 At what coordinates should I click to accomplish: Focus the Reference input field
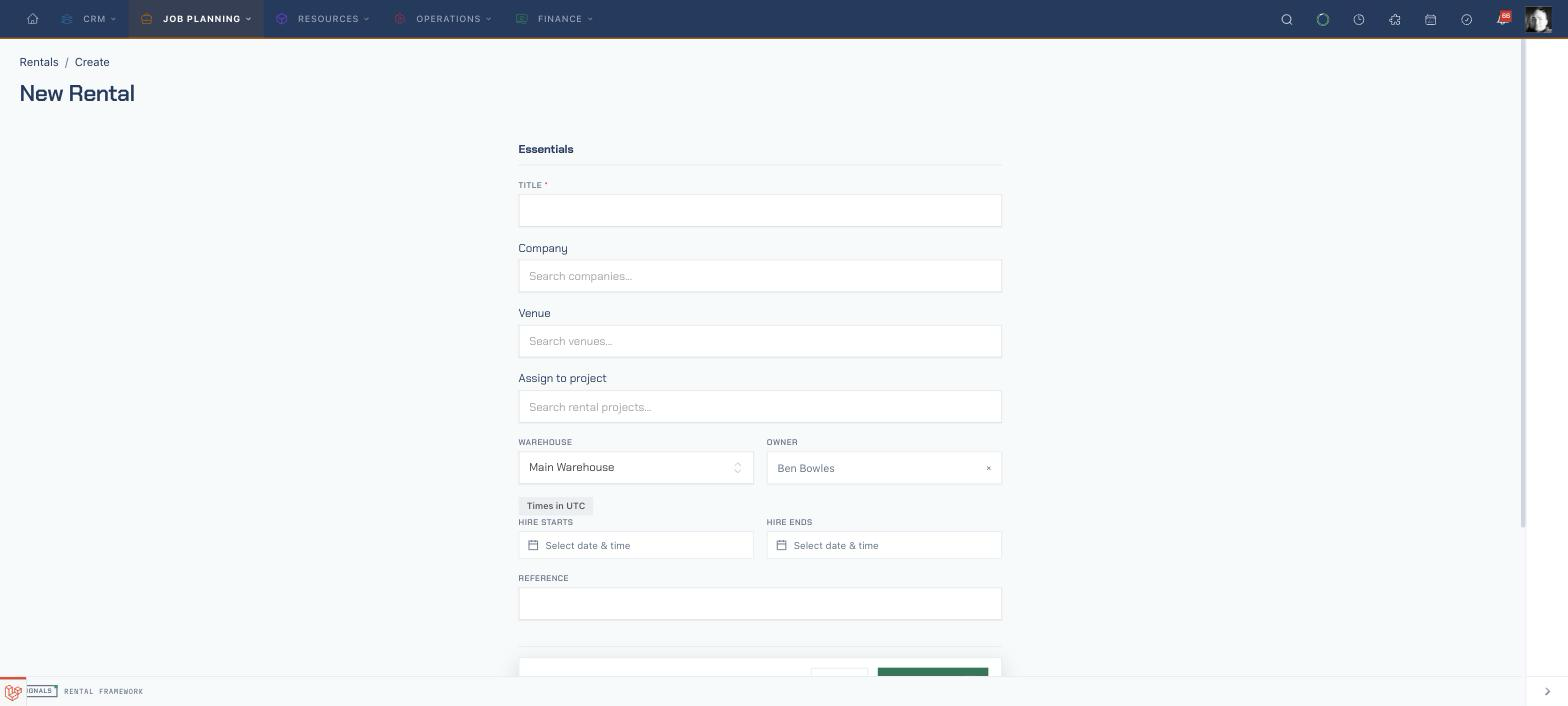(760, 604)
